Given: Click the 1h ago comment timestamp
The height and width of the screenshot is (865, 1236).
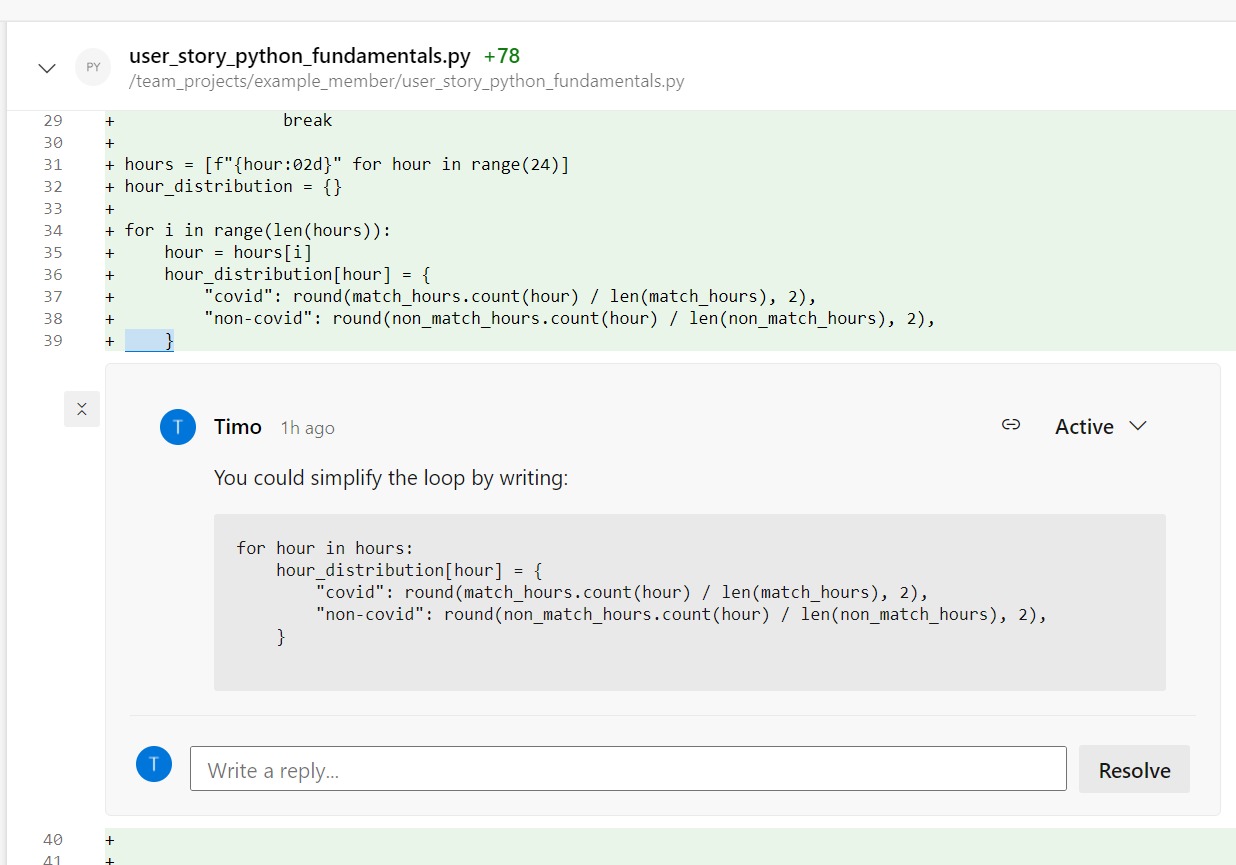Looking at the screenshot, I should 307,428.
